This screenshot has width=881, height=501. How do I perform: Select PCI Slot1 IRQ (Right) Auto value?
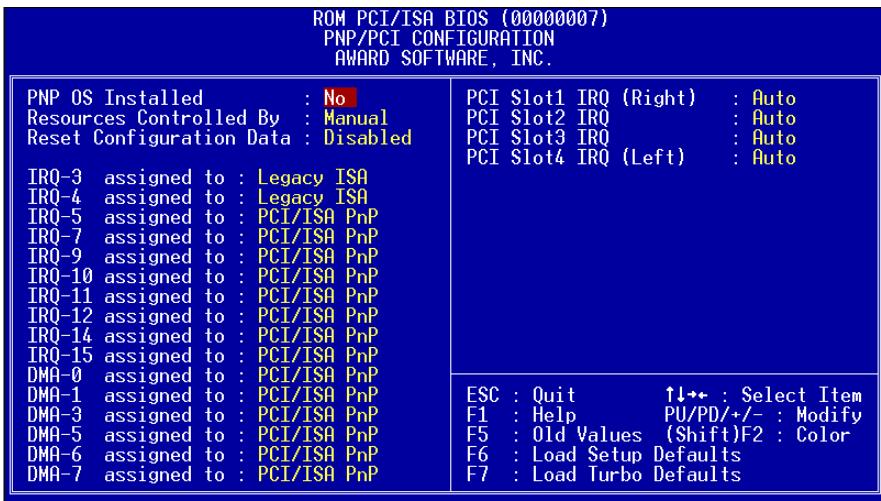pyautogui.click(x=774, y=98)
